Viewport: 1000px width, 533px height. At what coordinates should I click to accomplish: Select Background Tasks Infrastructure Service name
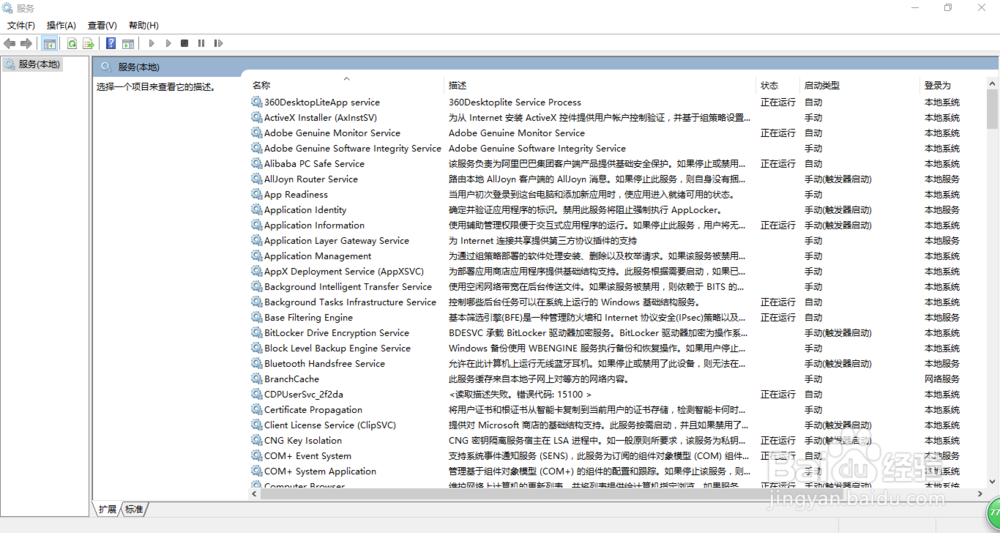click(350, 302)
